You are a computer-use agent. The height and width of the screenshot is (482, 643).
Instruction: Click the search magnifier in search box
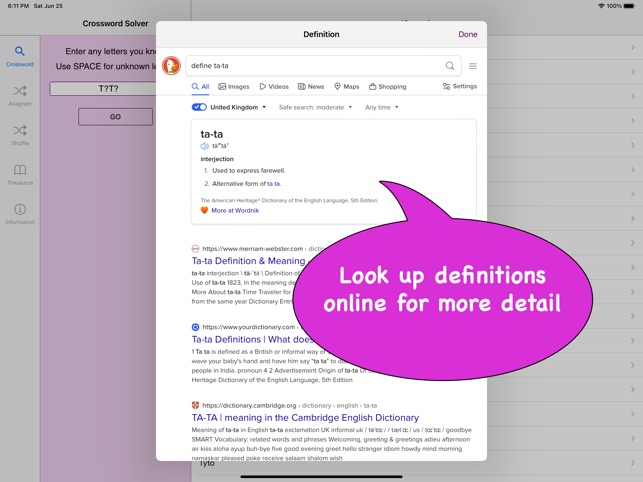(450, 66)
